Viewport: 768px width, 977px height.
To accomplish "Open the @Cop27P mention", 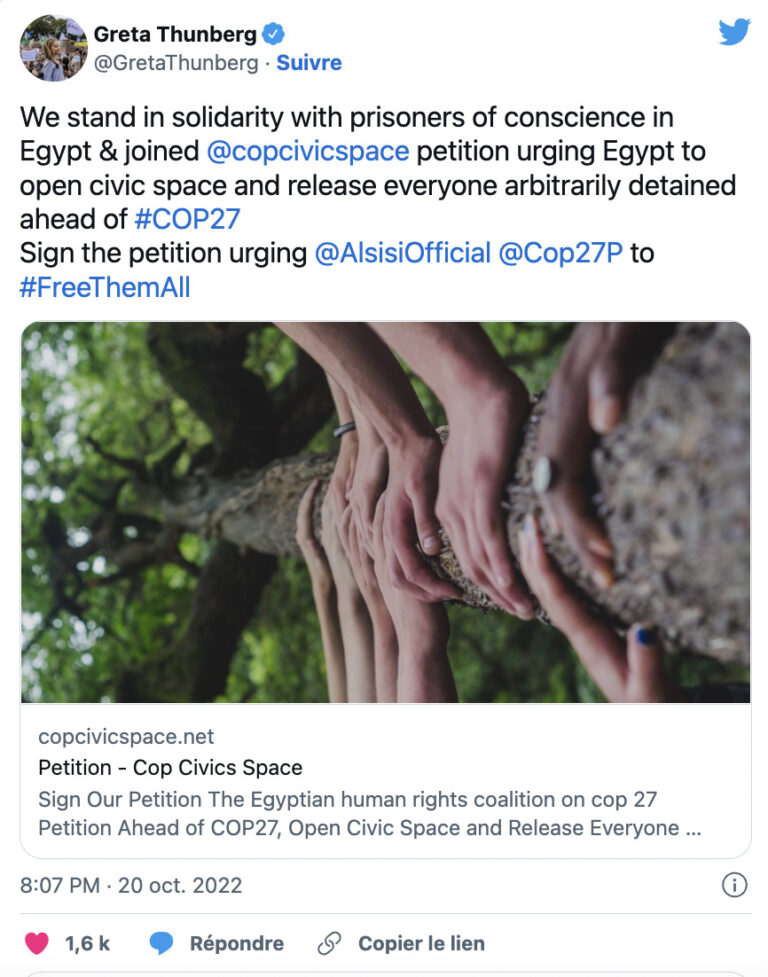I will click(560, 253).
